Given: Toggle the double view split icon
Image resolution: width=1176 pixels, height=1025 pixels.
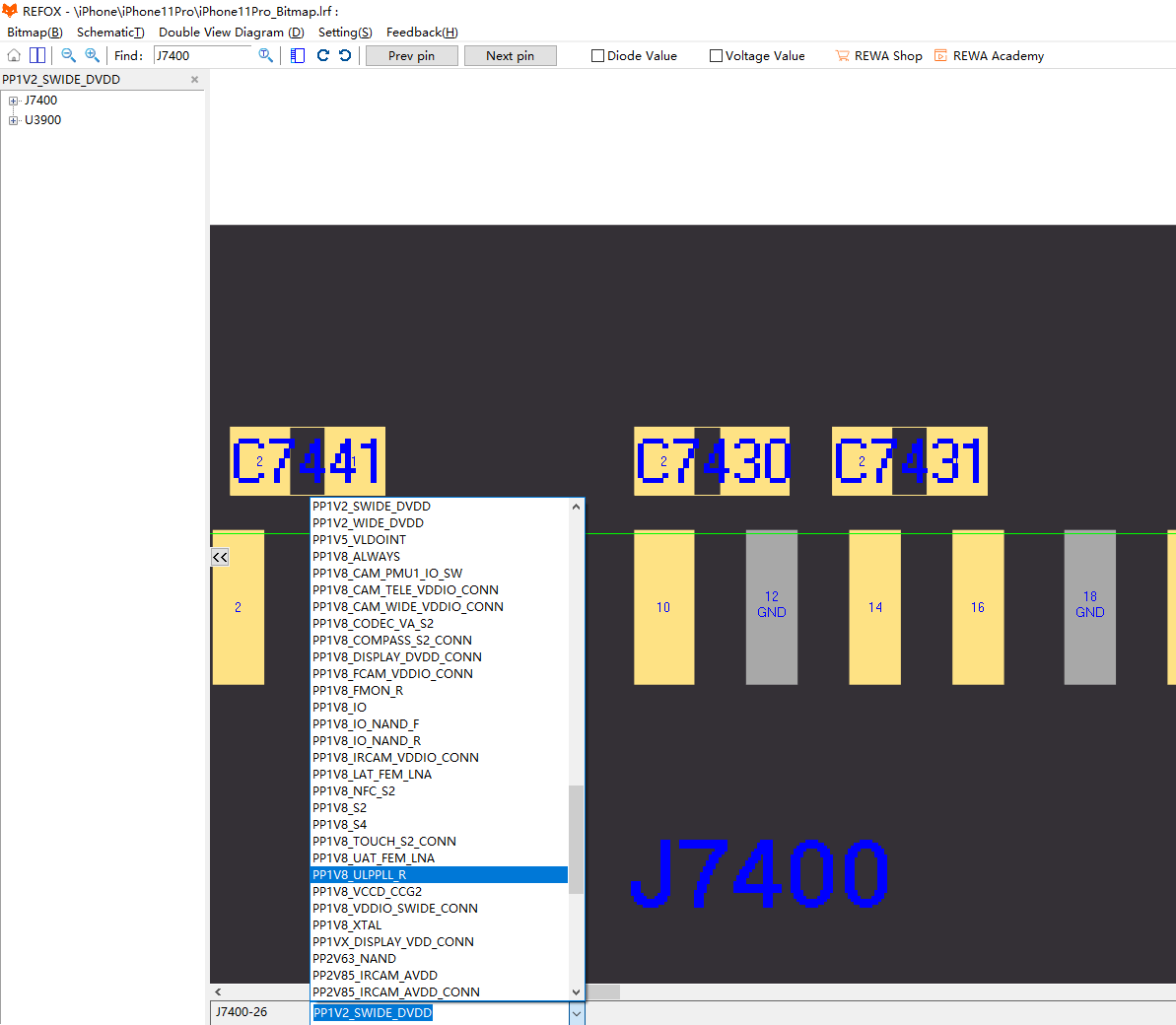Looking at the screenshot, I should click(x=36, y=55).
